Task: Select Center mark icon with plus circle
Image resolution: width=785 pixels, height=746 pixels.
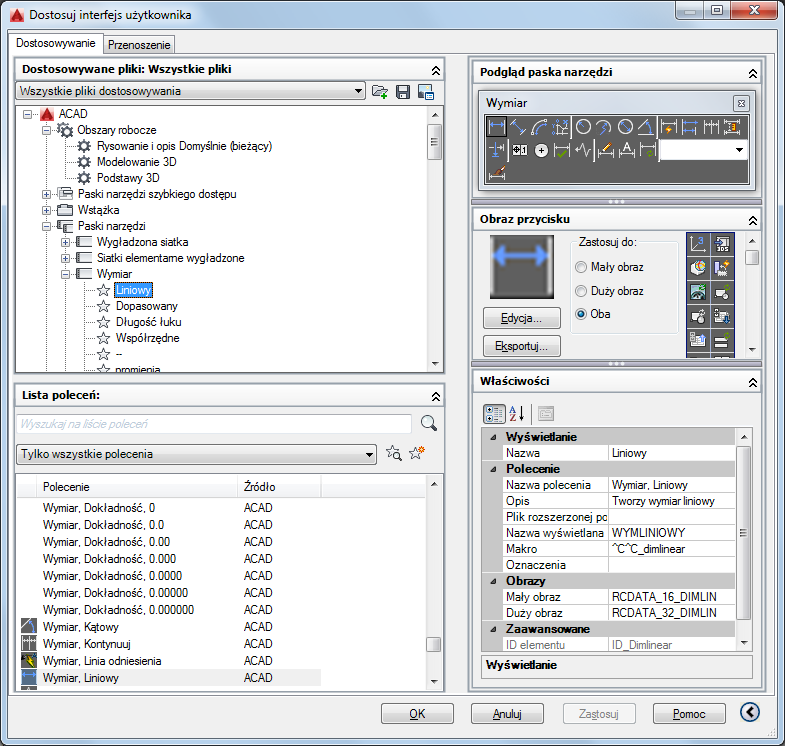Action: coord(541,150)
